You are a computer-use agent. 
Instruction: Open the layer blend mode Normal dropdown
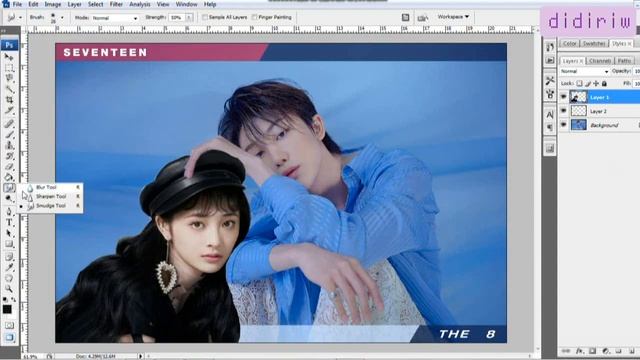click(x=584, y=71)
